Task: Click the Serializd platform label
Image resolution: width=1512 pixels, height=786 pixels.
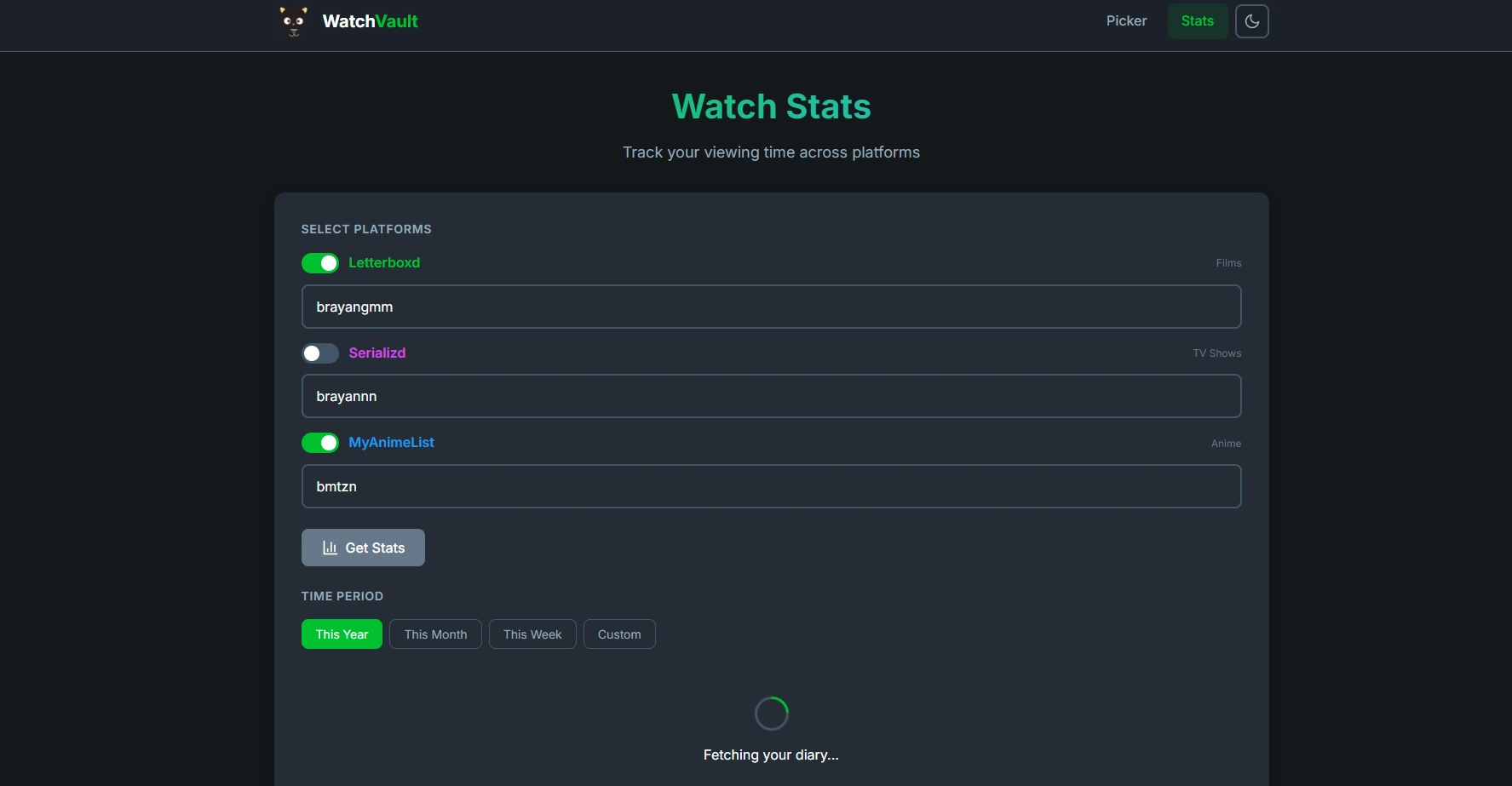Action: pyautogui.click(x=377, y=353)
